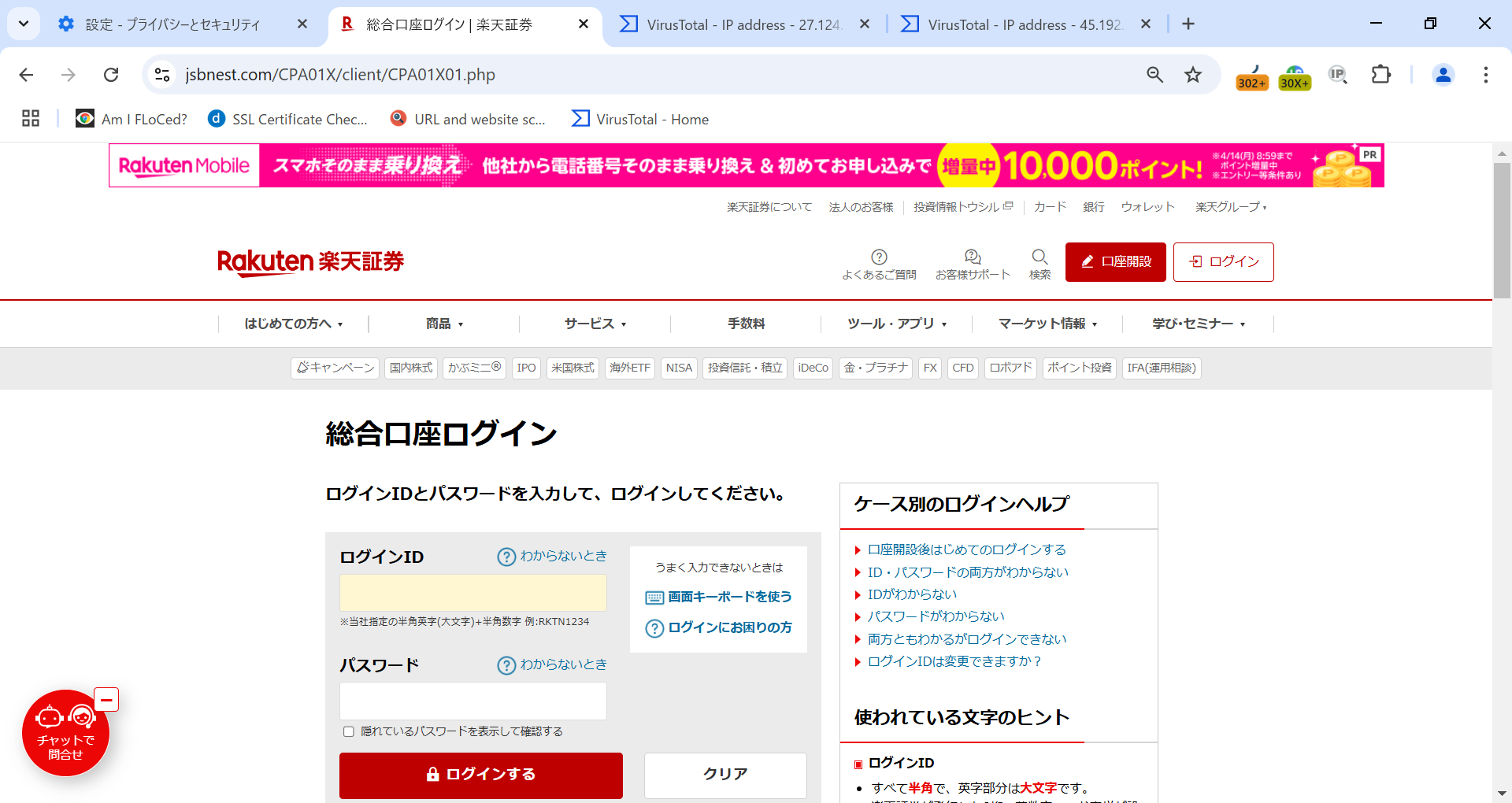The width and height of the screenshot is (1512, 803).
Task: Open the Rakuten Mobile banner ad
Action: point(747,165)
